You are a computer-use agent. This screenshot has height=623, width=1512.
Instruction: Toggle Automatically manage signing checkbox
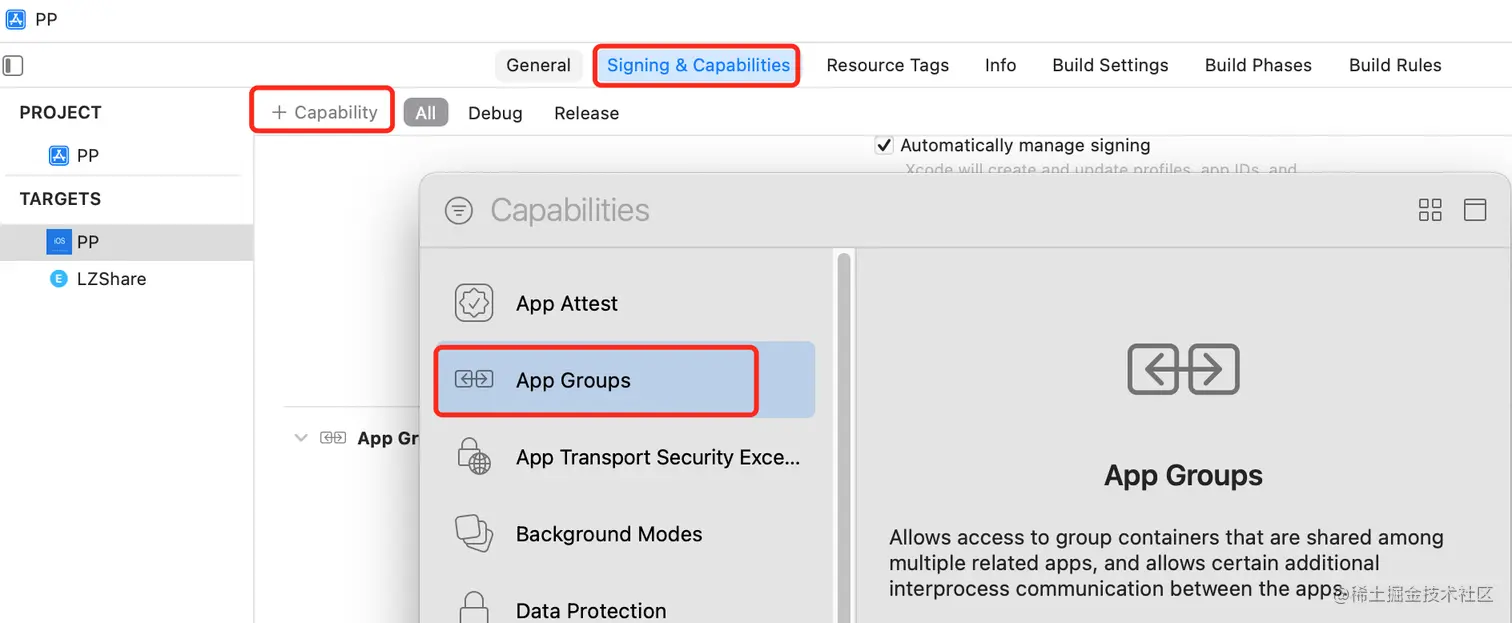pyautogui.click(x=884, y=146)
